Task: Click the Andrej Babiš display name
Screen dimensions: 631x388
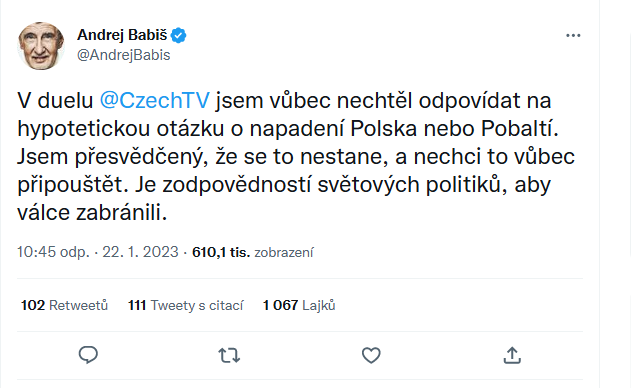Action: click(122, 35)
